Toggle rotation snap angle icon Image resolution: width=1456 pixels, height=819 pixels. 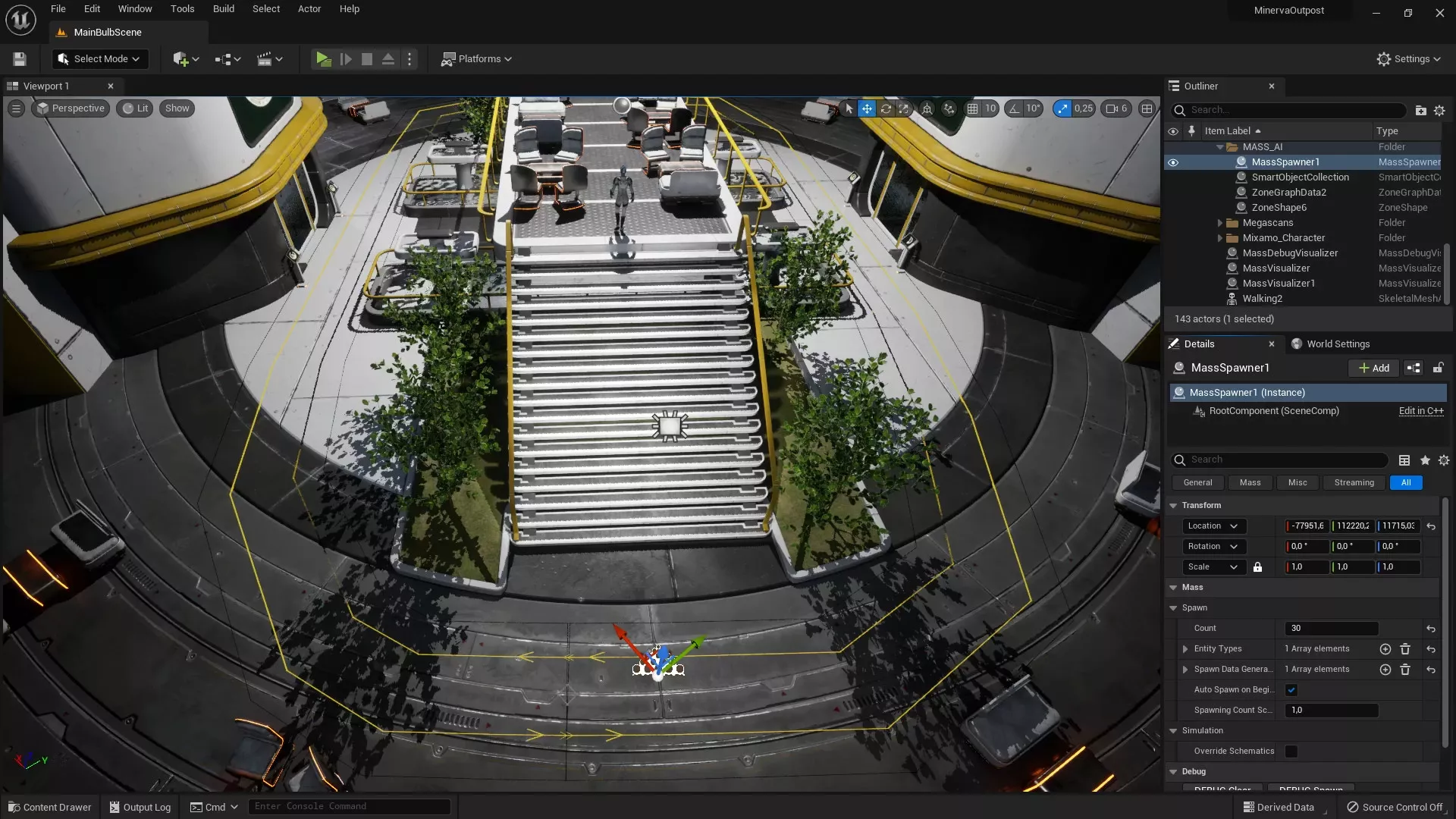[x=1014, y=108]
